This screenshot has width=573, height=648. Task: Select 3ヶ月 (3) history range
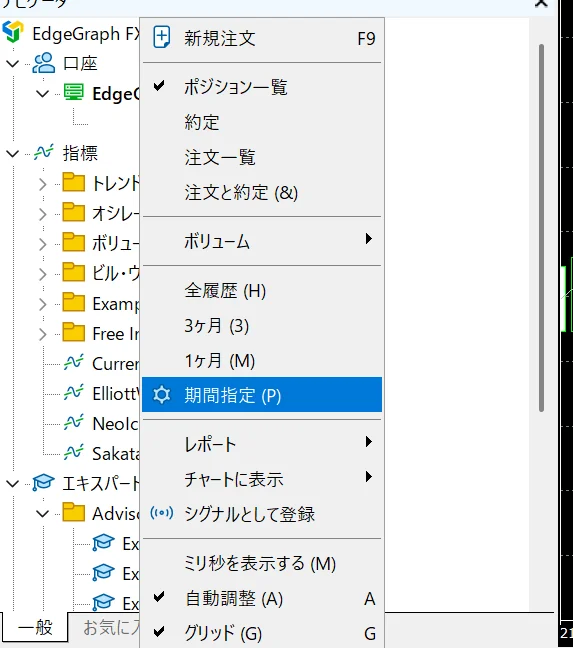(x=262, y=326)
